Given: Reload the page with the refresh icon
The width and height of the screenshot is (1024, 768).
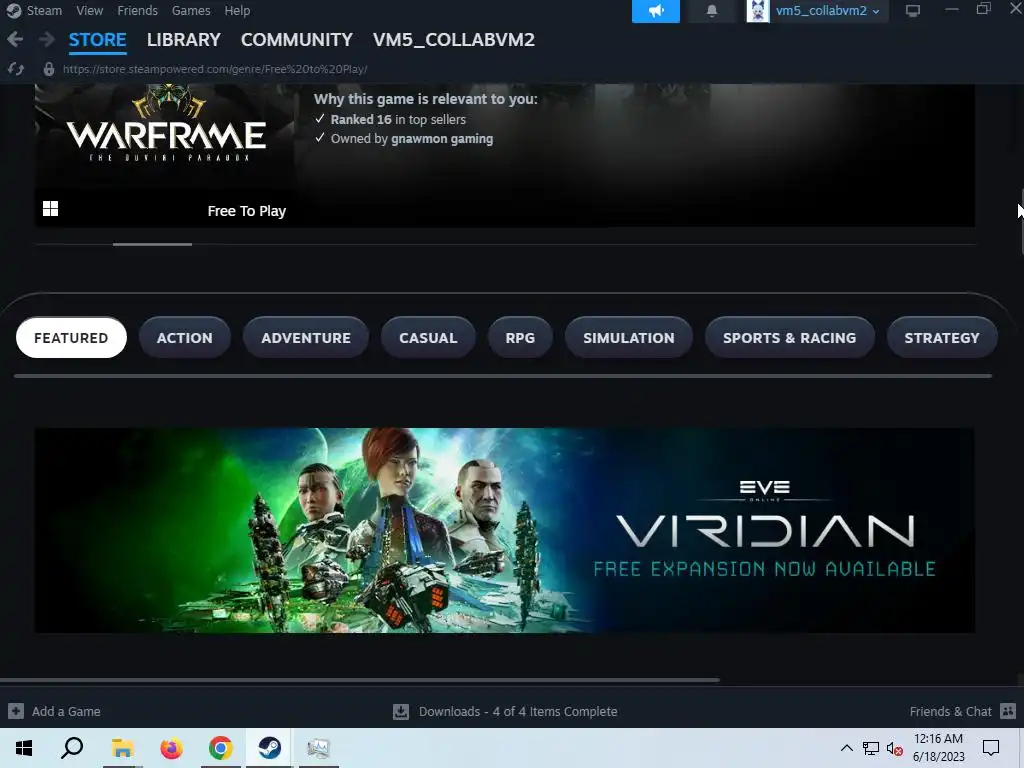Looking at the screenshot, I should (16, 69).
